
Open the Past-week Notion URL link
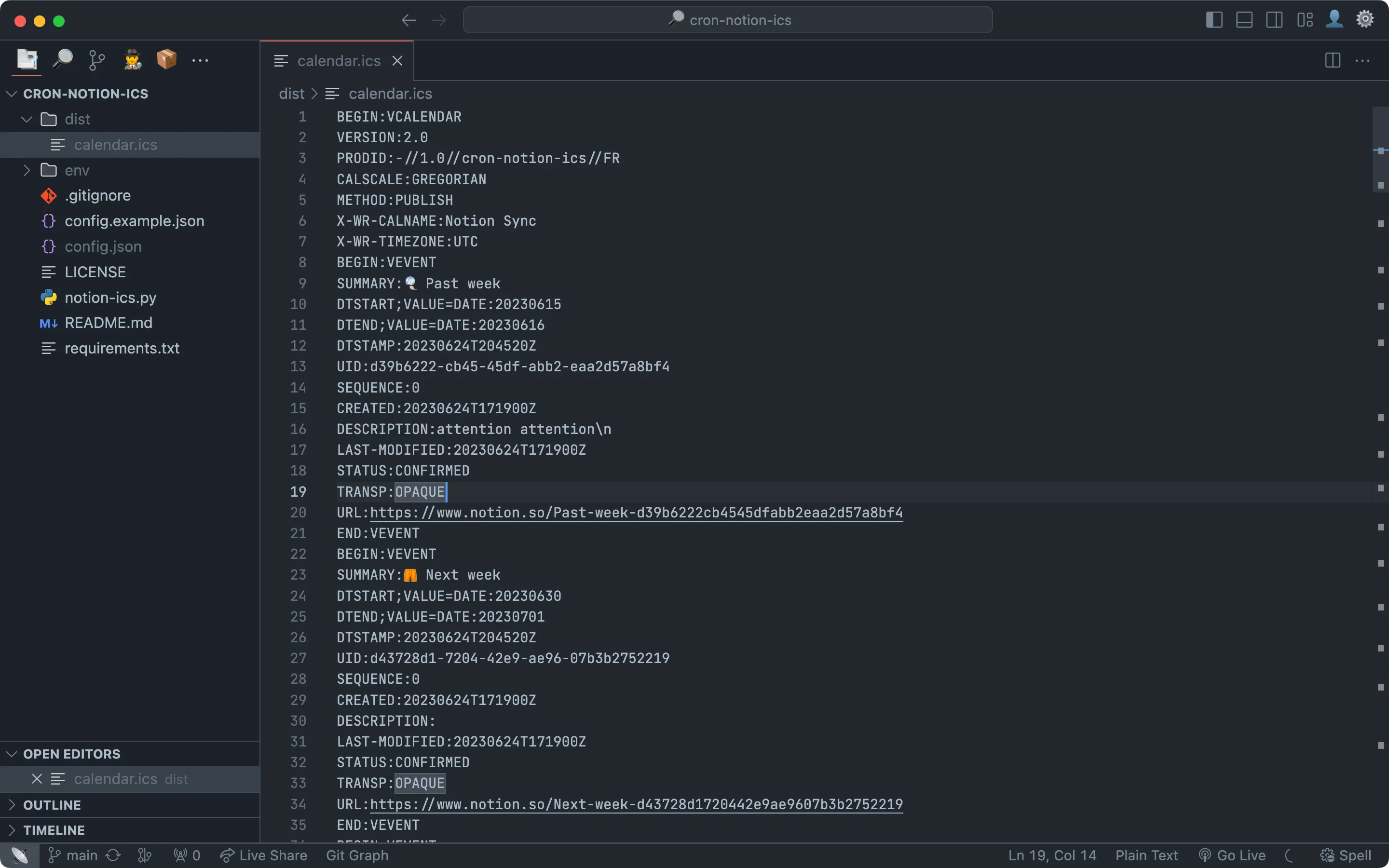pyautogui.click(x=636, y=513)
